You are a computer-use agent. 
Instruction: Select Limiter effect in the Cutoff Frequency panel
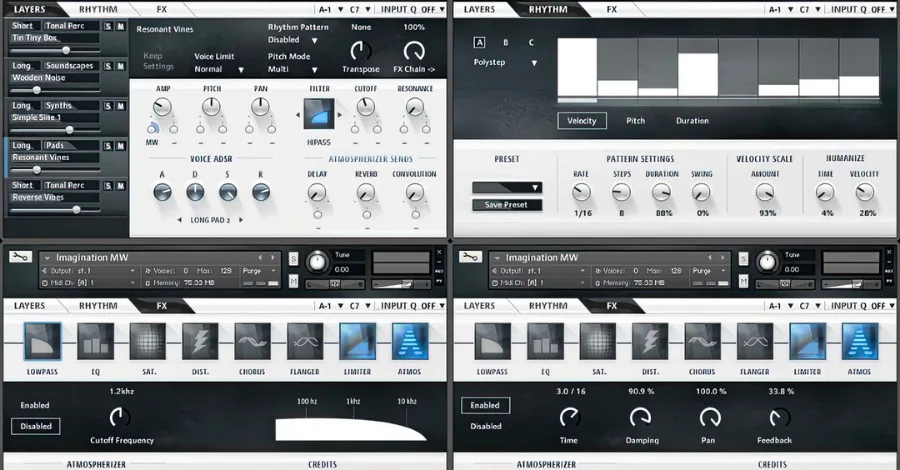tap(358, 341)
